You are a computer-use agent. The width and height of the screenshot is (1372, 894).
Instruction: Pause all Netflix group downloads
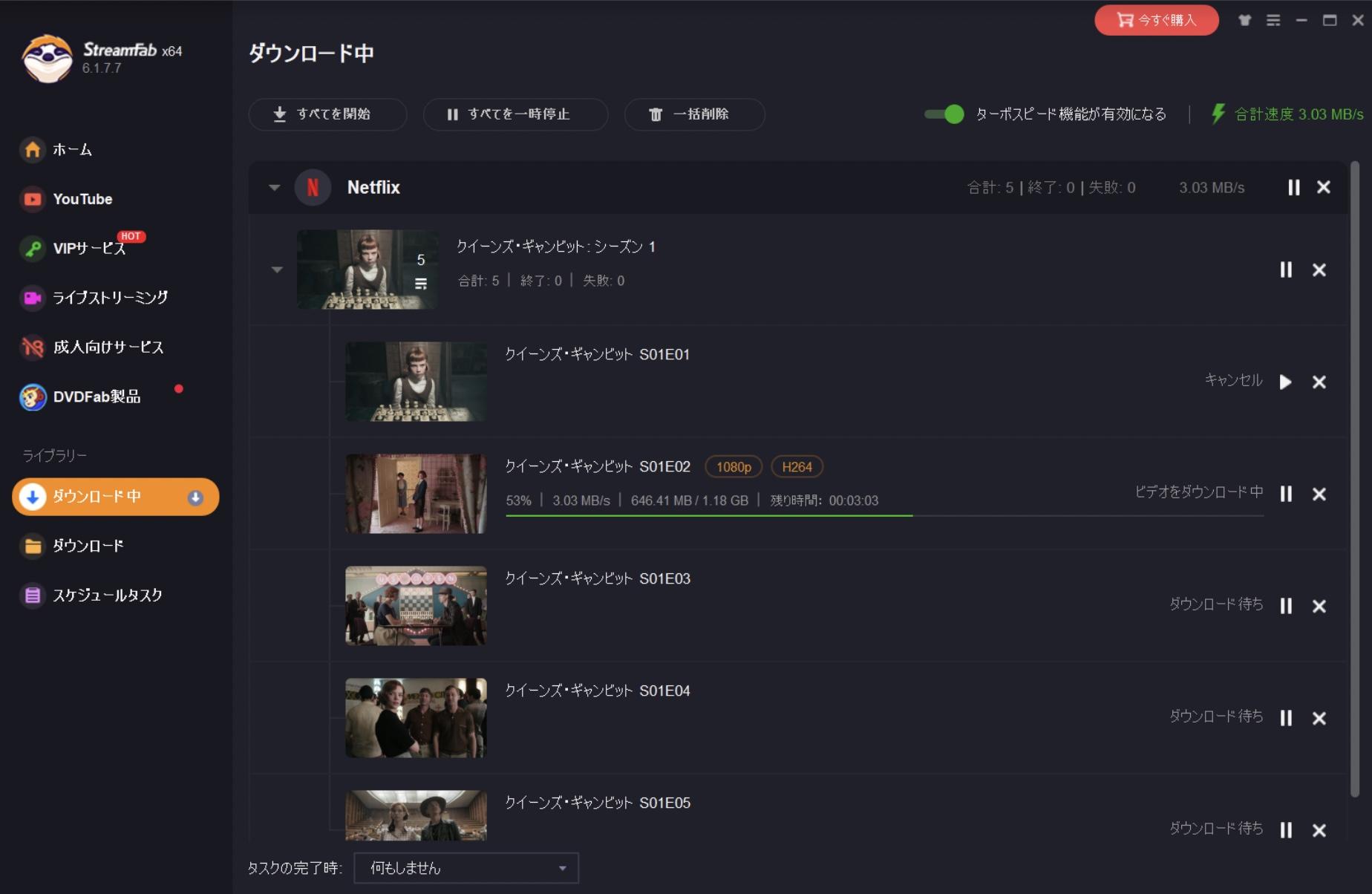(1294, 188)
